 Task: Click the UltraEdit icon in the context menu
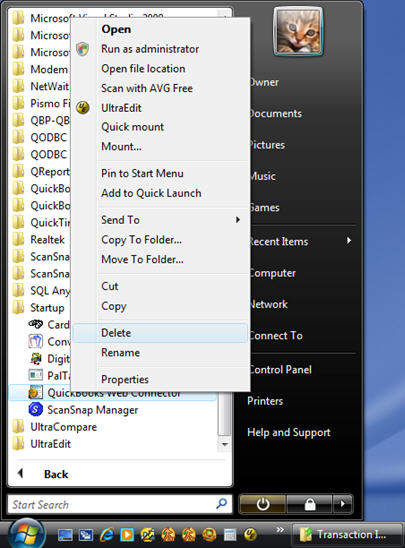point(83,108)
